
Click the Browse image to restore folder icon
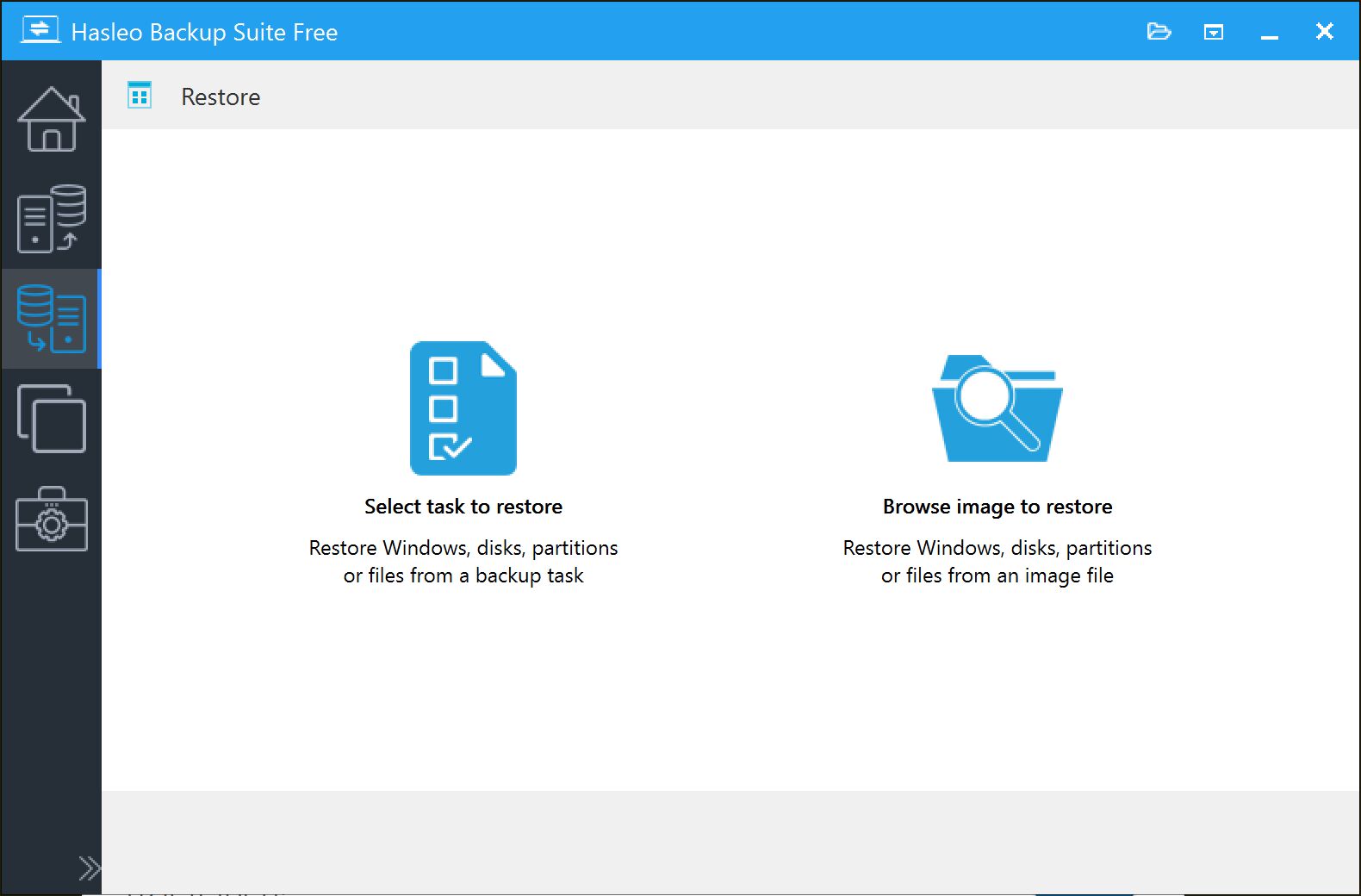click(997, 408)
